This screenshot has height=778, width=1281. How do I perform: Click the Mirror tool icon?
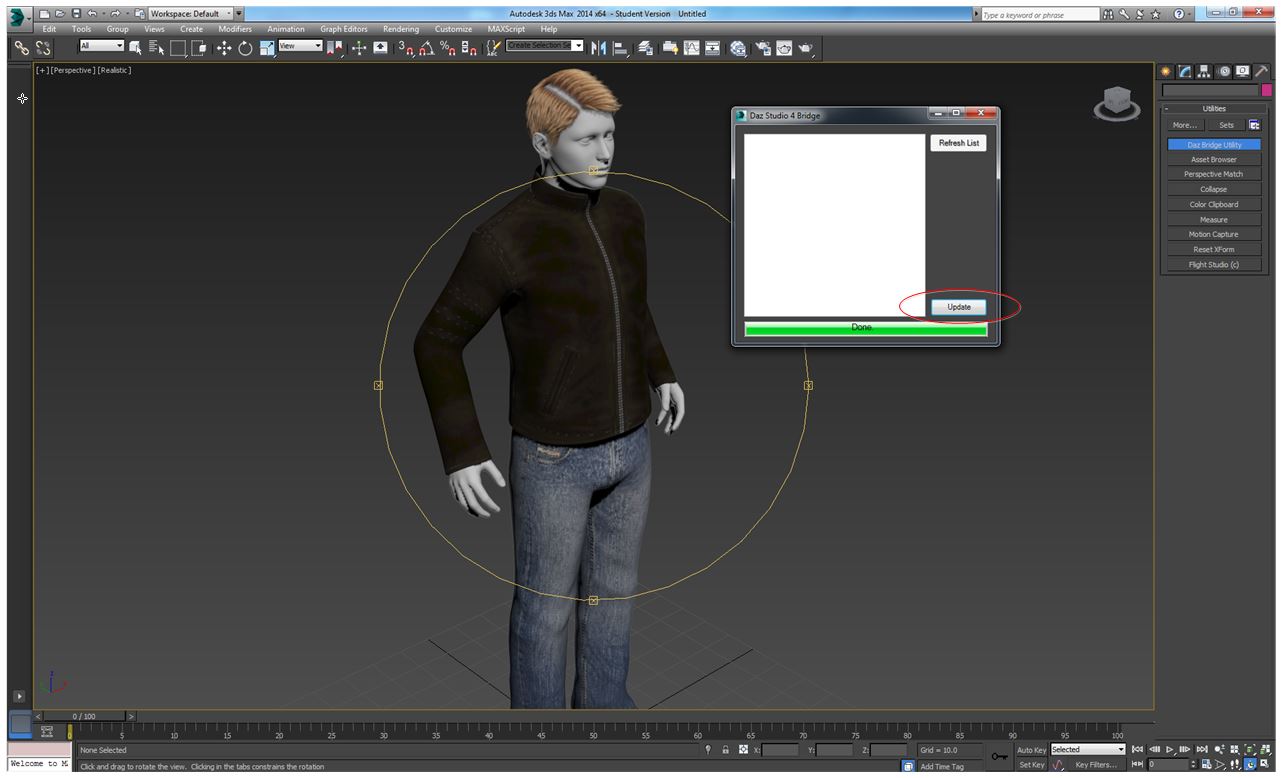[x=599, y=47]
